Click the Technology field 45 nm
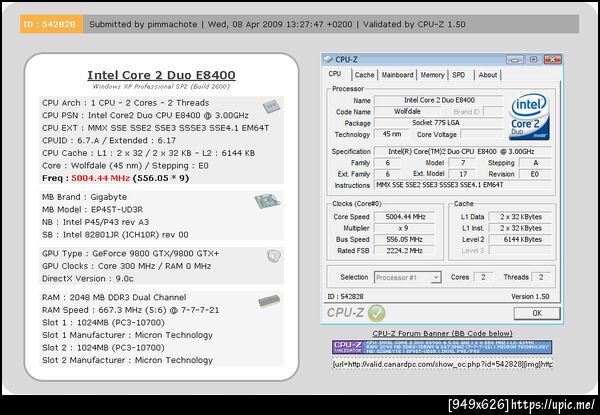This screenshot has width=600, height=415. point(392,134)
